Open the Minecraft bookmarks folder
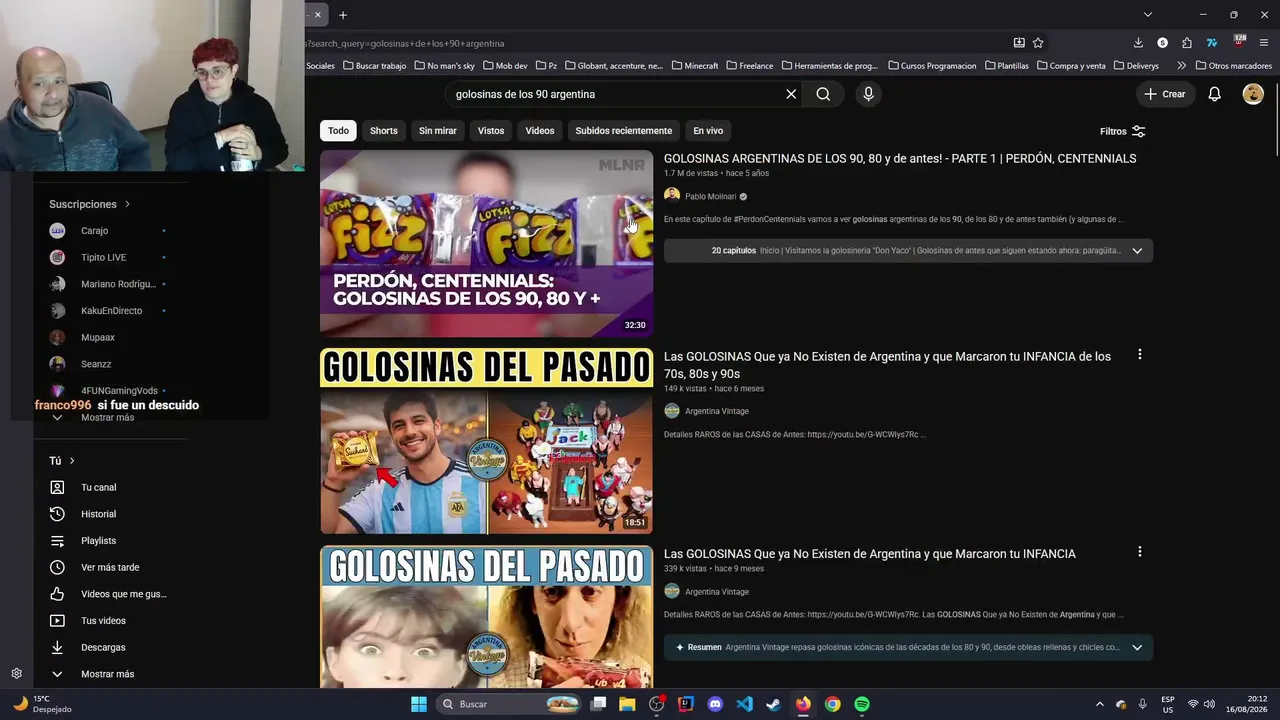 [x=695, y=66]
